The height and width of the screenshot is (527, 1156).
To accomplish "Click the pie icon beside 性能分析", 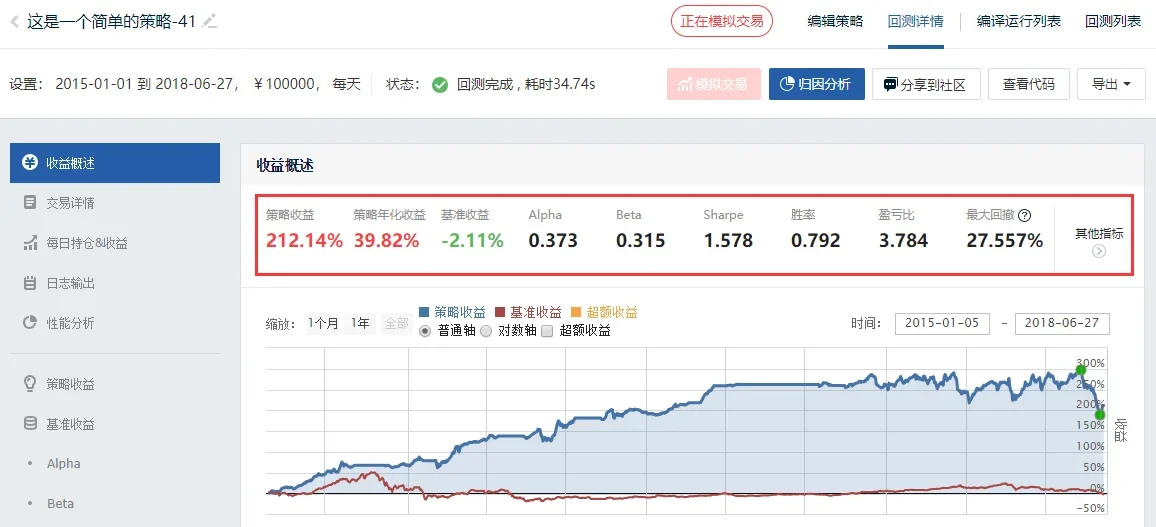I will coord(29,323).
